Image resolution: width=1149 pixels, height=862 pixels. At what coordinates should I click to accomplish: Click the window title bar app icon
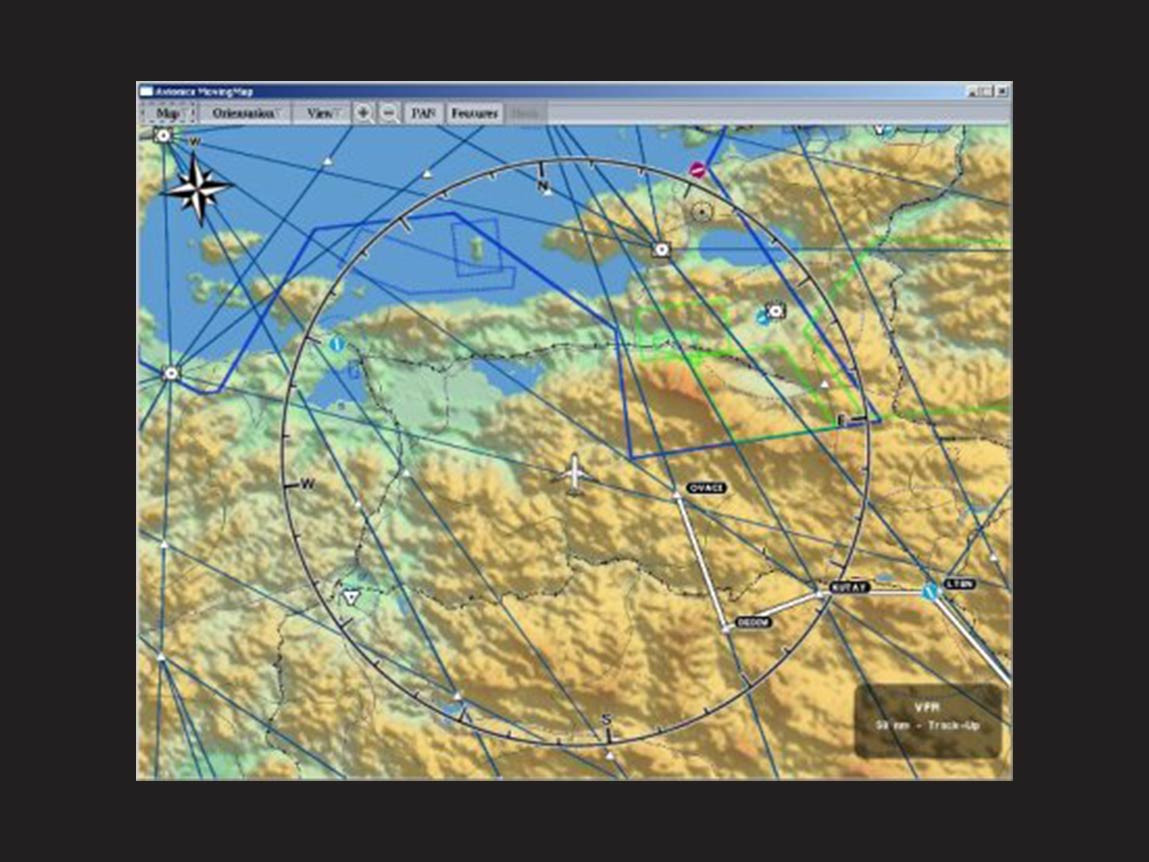click(x=147, y=92)
